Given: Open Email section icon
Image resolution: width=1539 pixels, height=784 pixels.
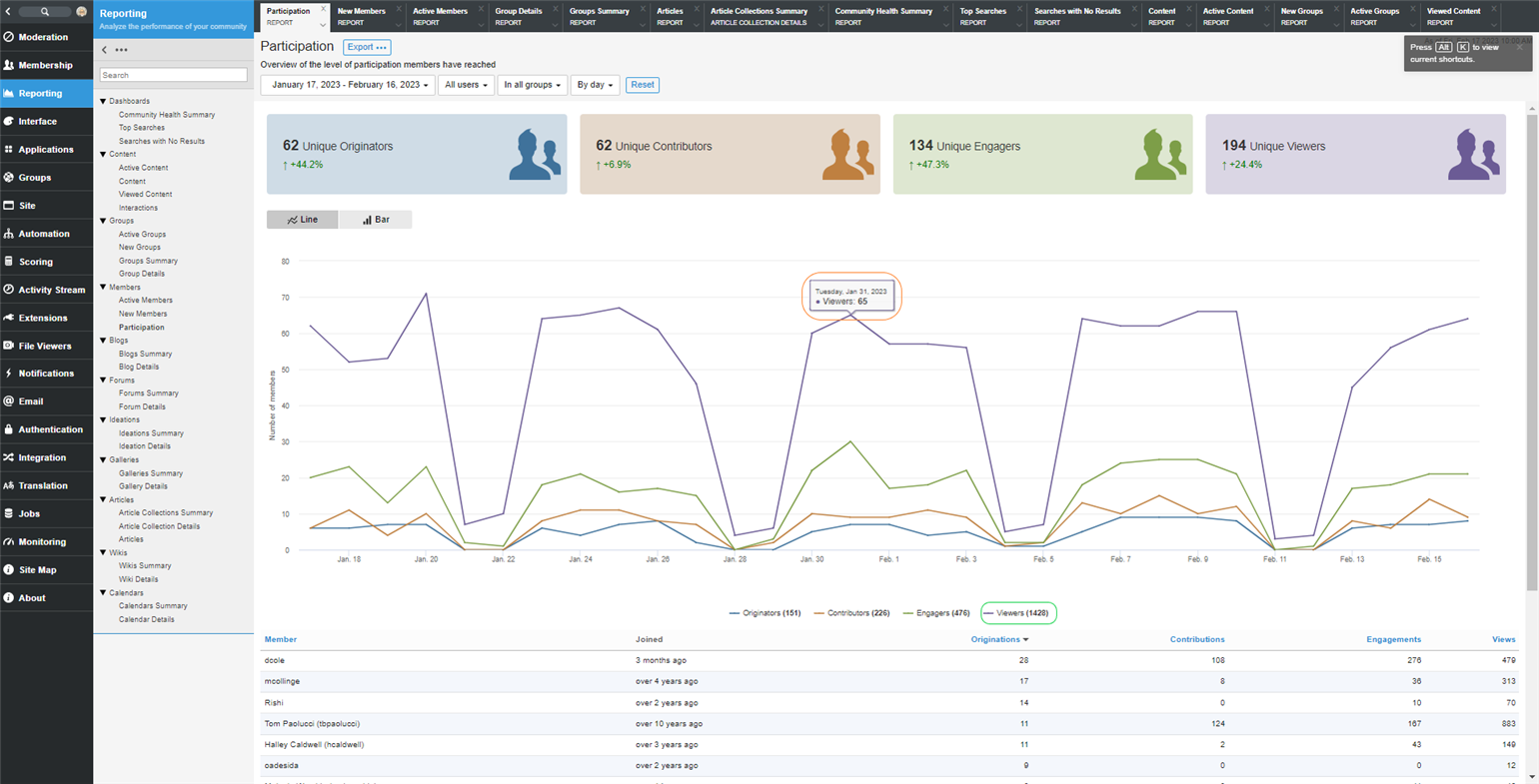Looking at the screenshot, I should [9, 401].
